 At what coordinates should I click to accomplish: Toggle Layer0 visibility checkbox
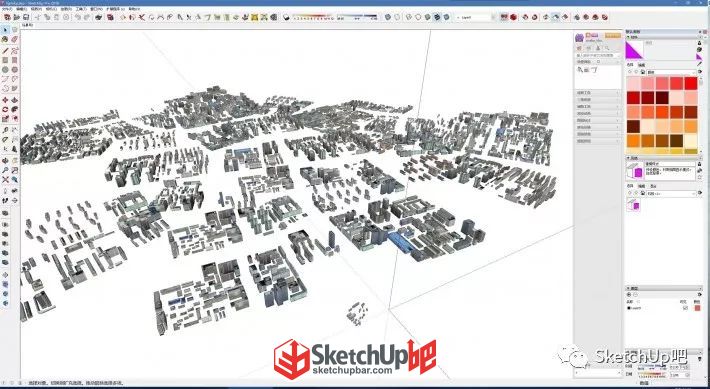point(685,308)
